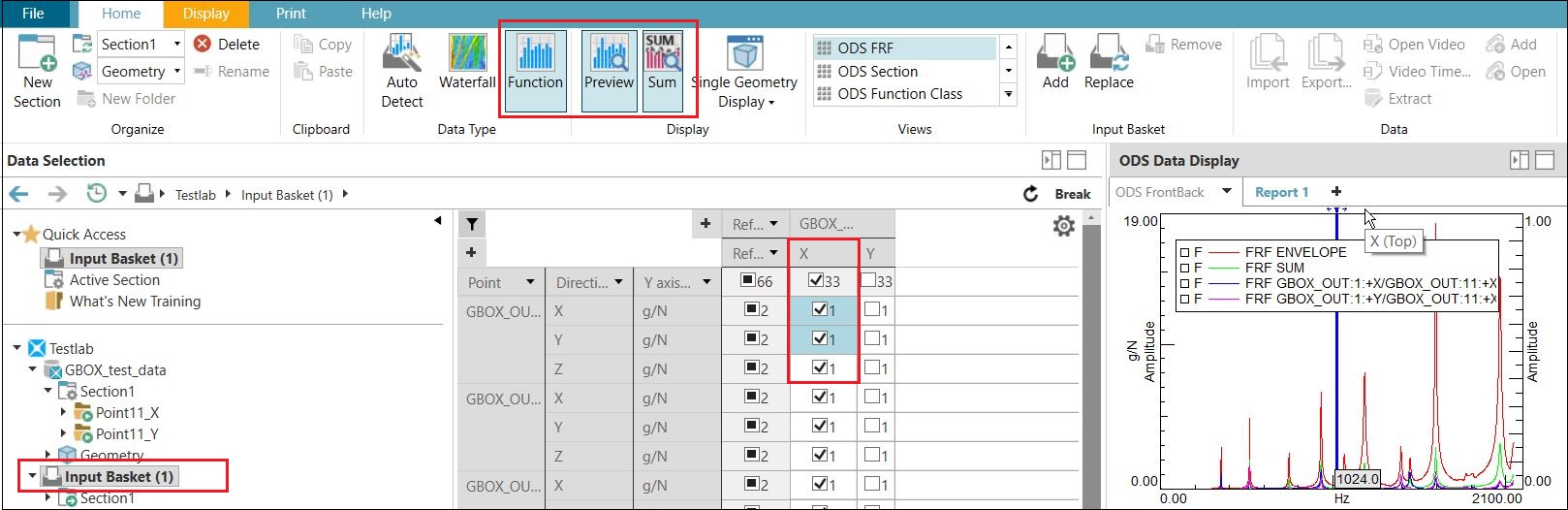Switch to the Home ribbon tab

121,14
